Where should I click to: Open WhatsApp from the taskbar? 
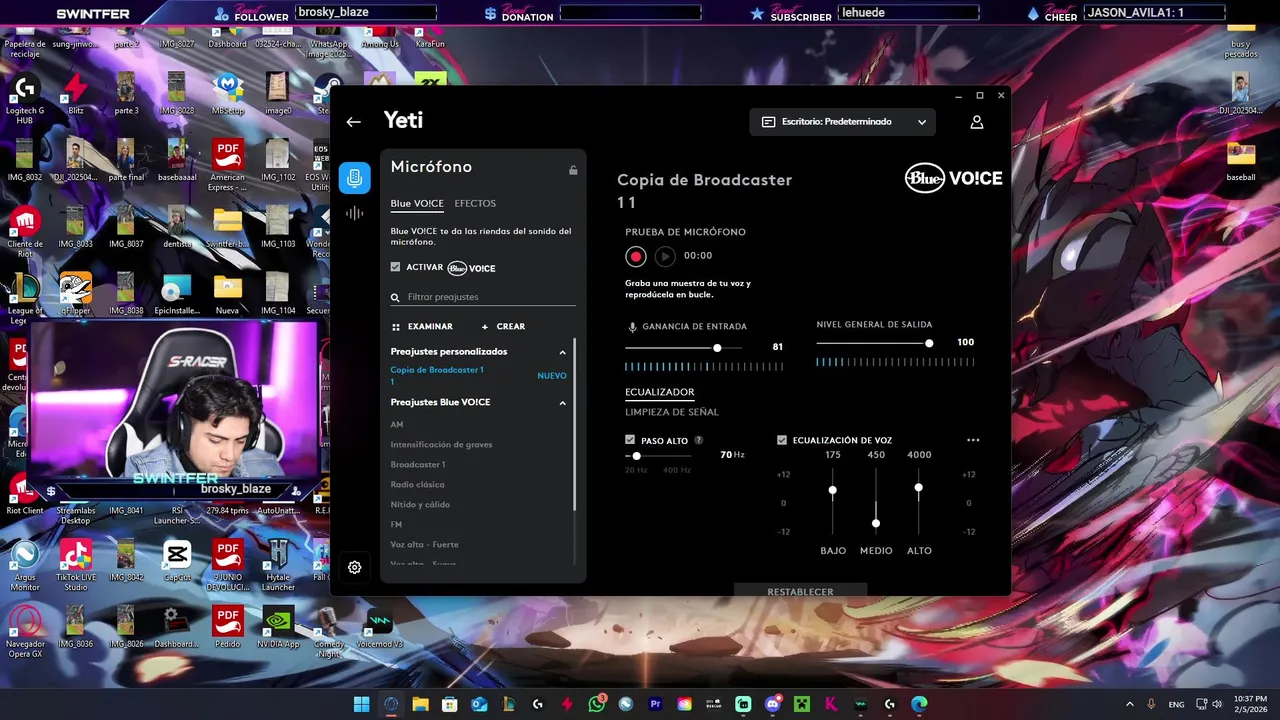tap(597, 704)
